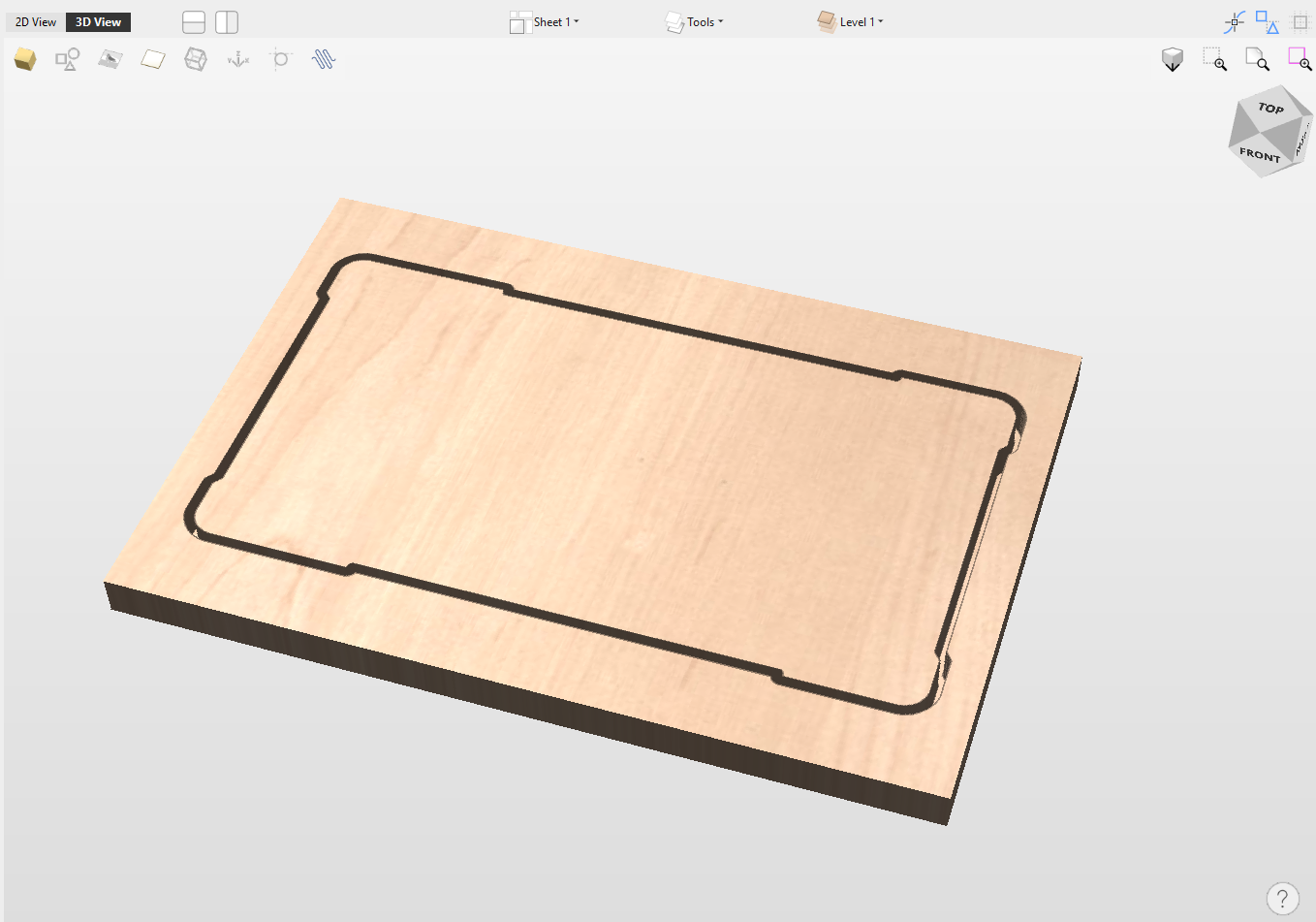Toggle the XYZ axes origin icon
This screenshot has width=1316, height=922.
pos(238,60)
